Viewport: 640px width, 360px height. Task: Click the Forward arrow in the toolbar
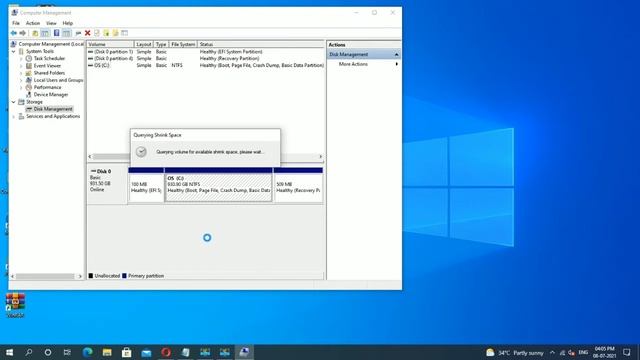(x=23, y=33)
